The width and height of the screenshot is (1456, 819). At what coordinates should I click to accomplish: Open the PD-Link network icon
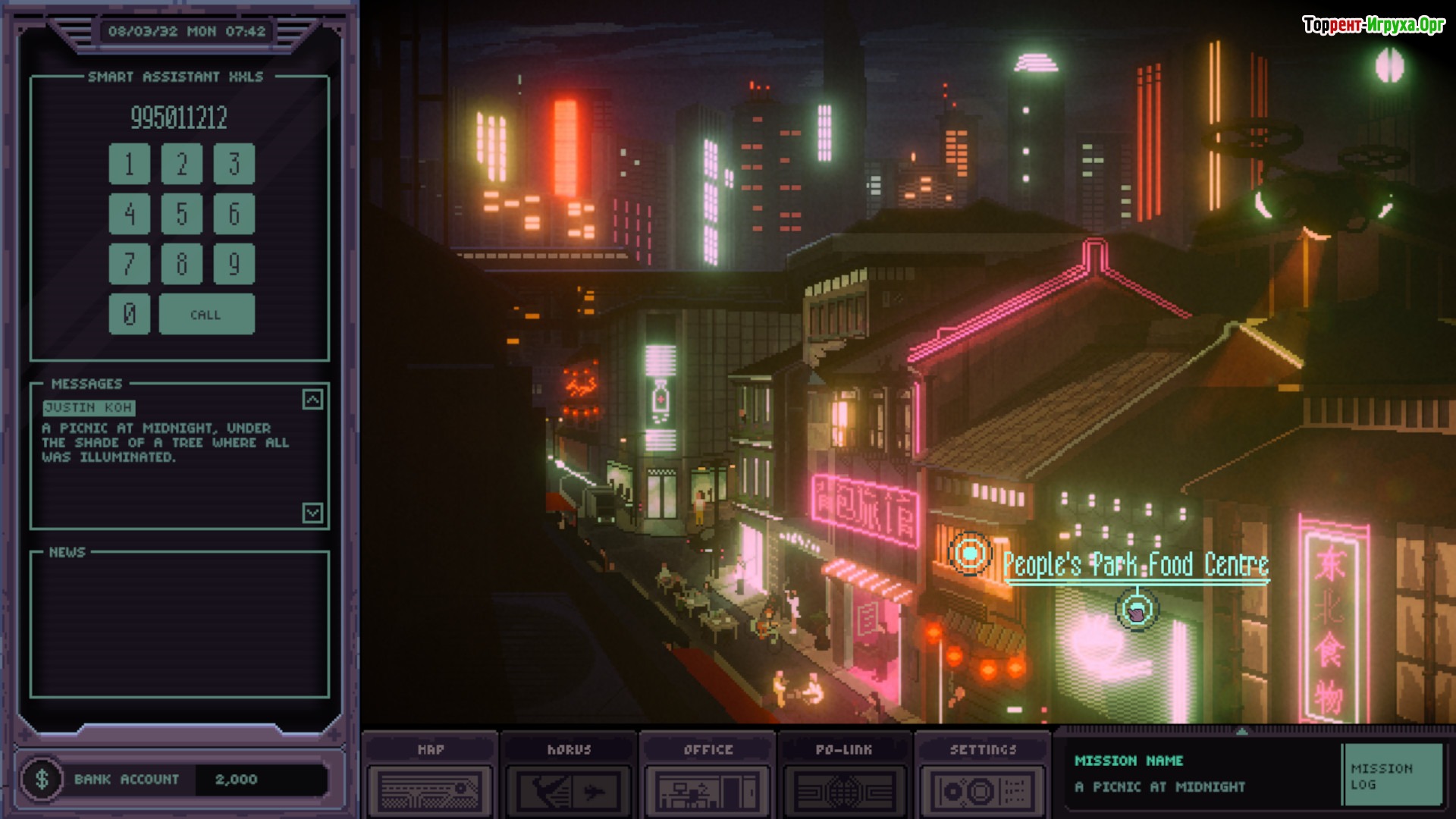[844, 791]
